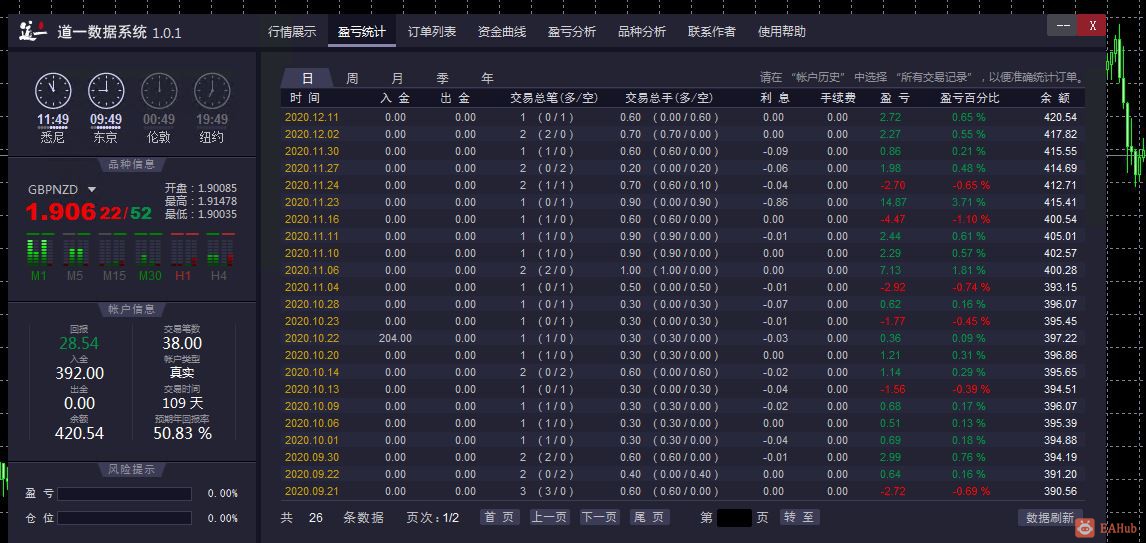Viewport: 1146px width, 543px height.
Task: Click the 3.71 % profit percentage
Action: (x=968, y=202)
